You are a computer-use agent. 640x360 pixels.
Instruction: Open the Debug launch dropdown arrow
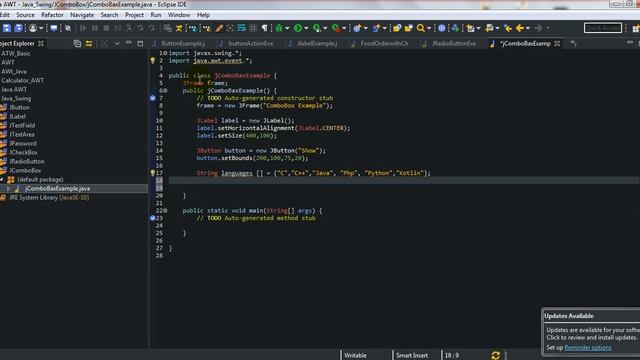coord(287,28)
